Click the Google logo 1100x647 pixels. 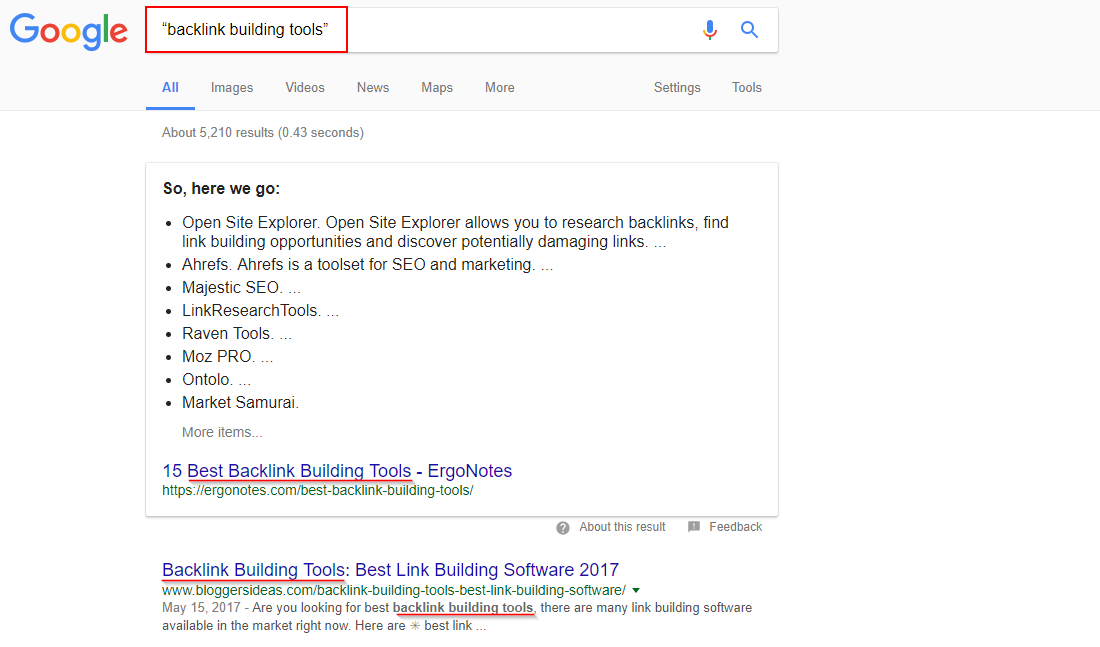pos(69,31)
